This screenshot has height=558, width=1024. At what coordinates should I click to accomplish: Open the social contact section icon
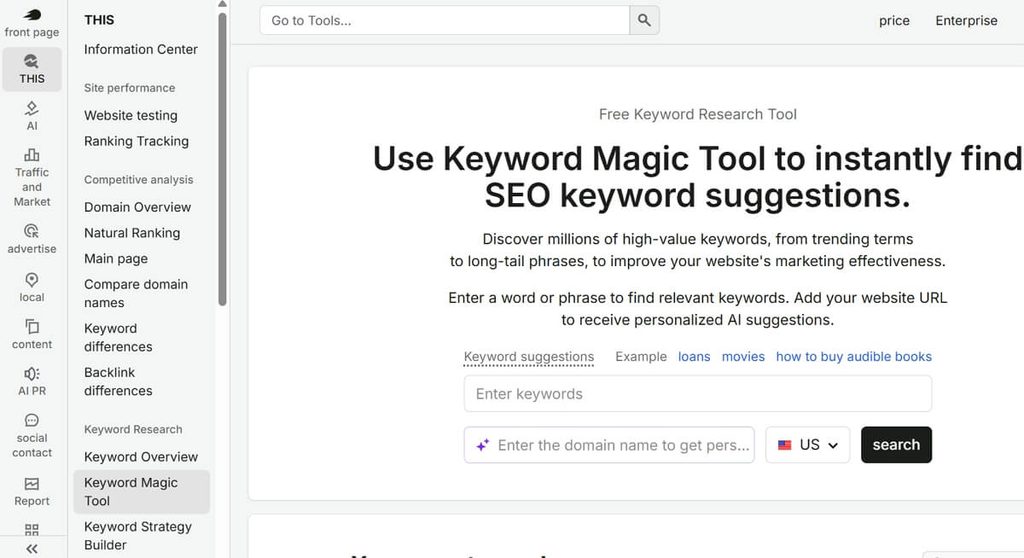(x=31, y=420)
